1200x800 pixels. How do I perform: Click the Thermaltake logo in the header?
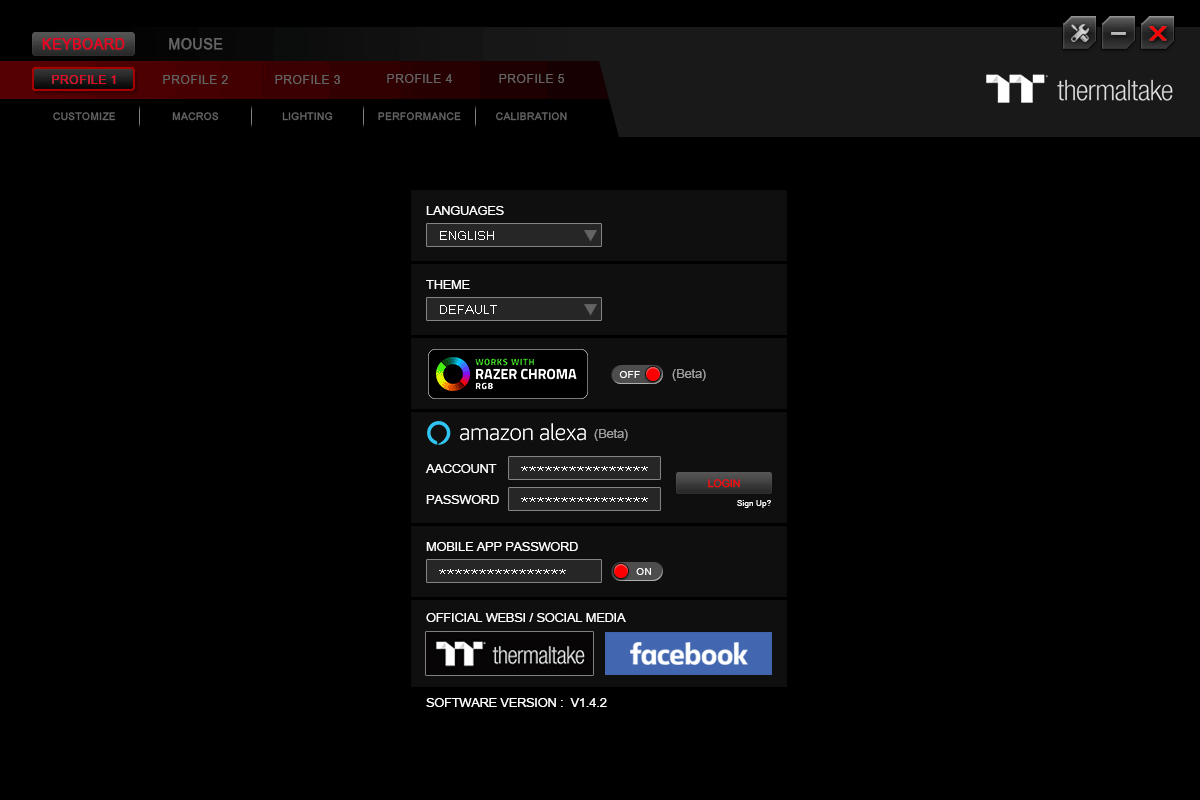pos(1079,90)
